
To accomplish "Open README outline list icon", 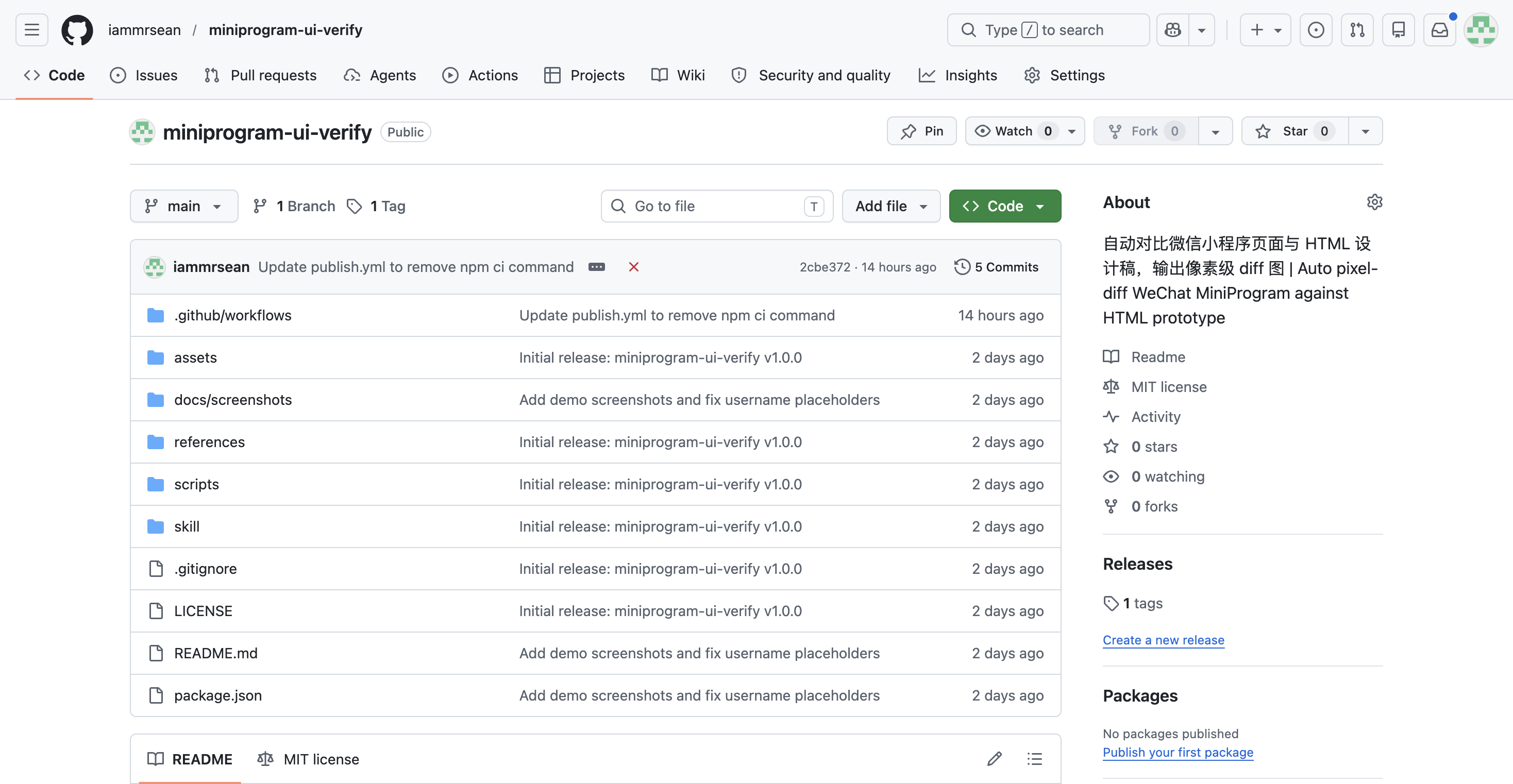I will point(1034,759).
